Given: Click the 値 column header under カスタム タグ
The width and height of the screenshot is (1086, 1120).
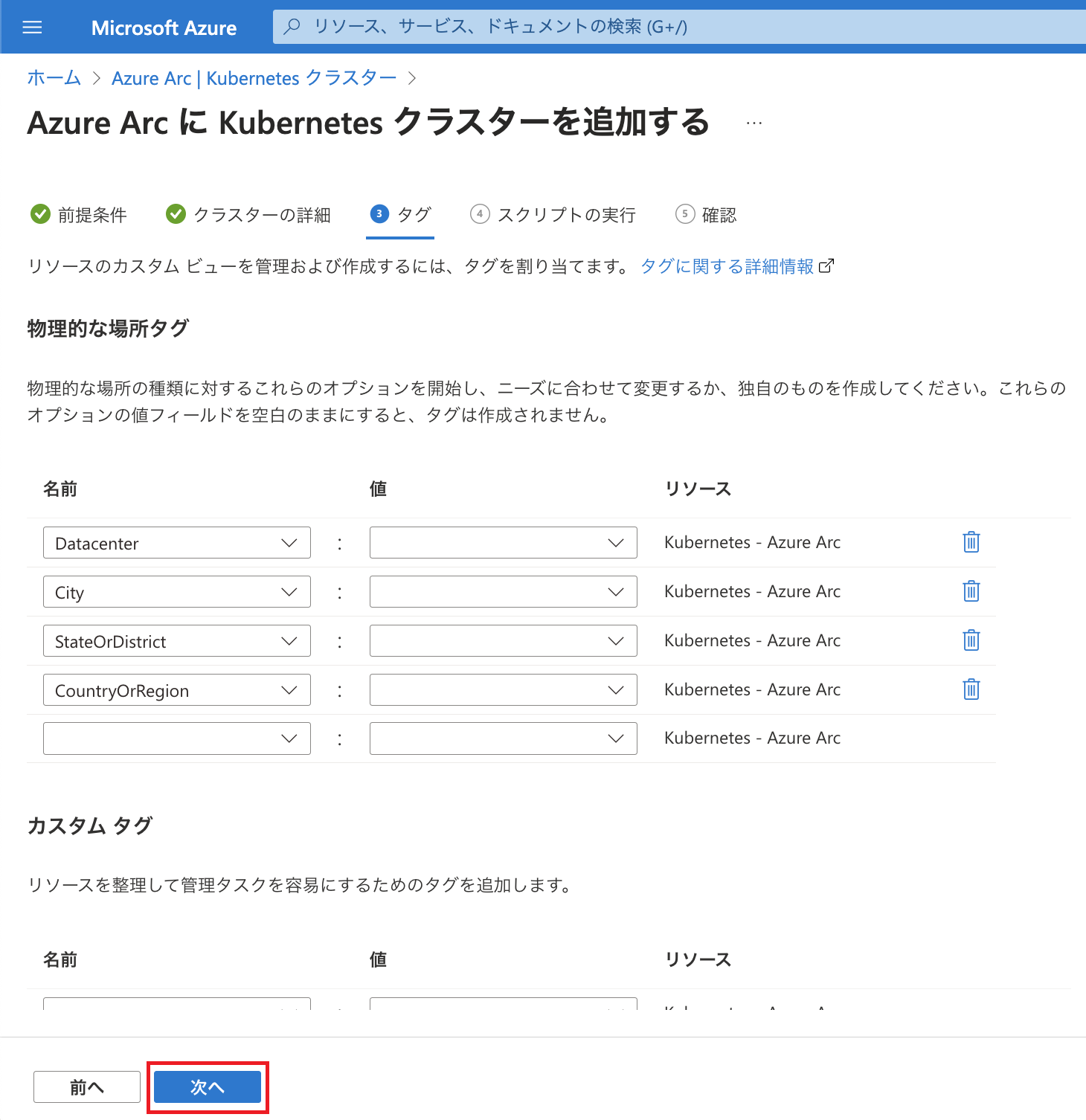Looking at the screenshot, I should point(378,959).
